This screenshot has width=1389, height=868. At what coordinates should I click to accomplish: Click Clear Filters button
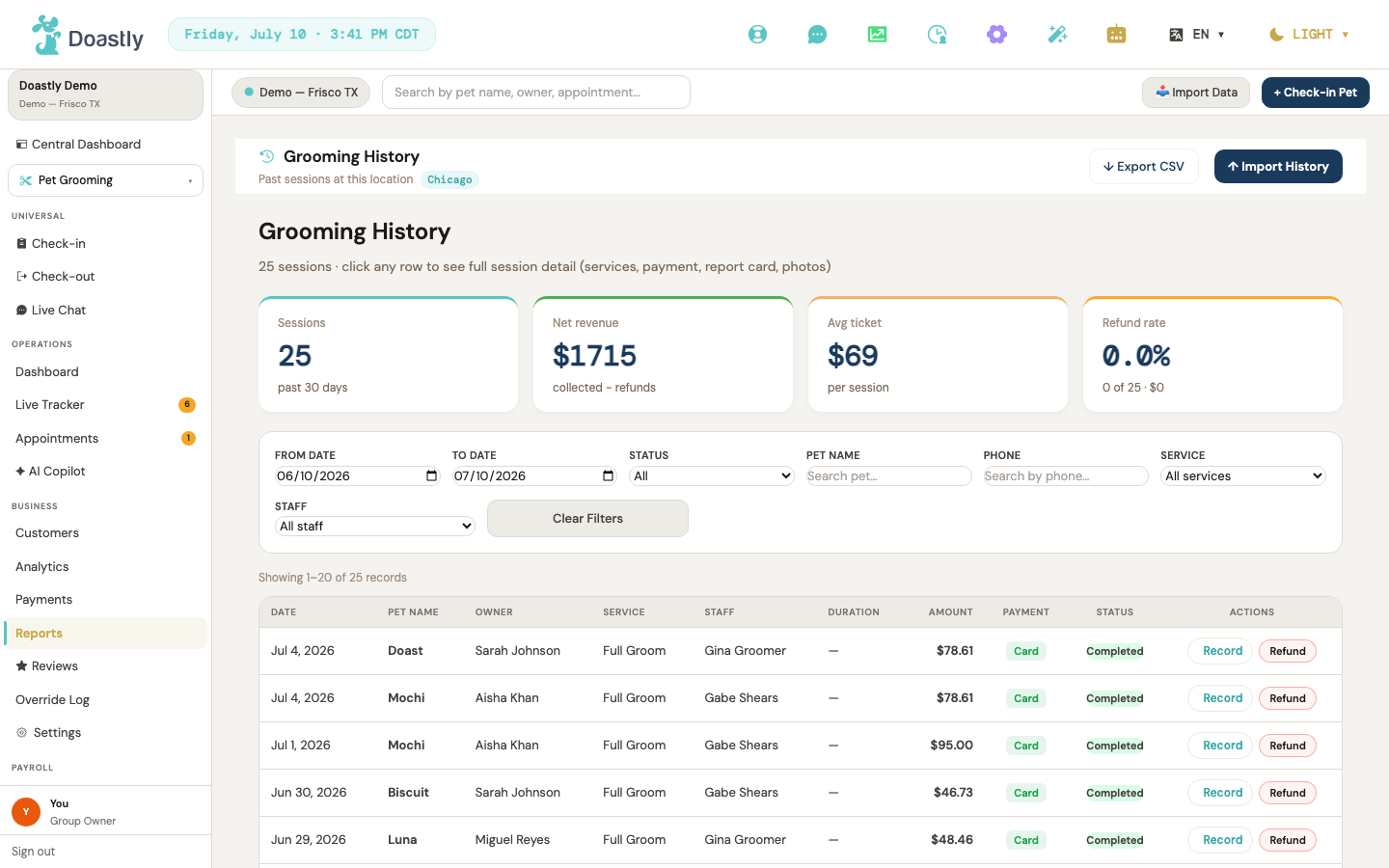pos(587,519)
